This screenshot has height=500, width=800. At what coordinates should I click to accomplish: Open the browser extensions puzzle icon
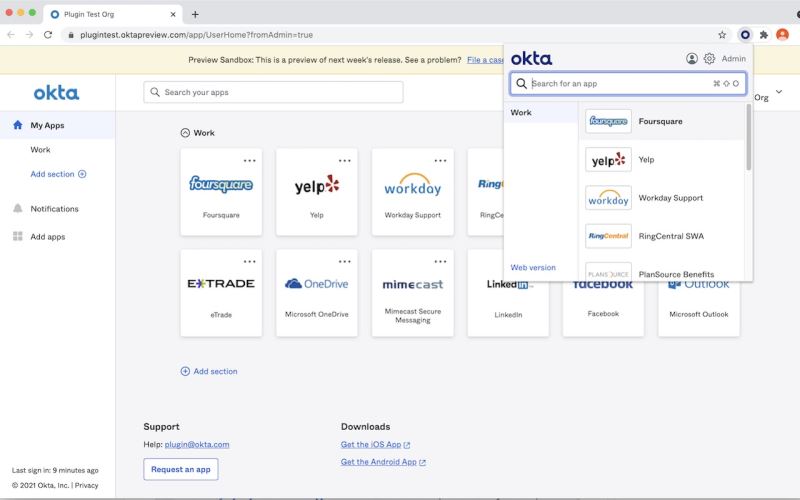[x=764, y=35]
